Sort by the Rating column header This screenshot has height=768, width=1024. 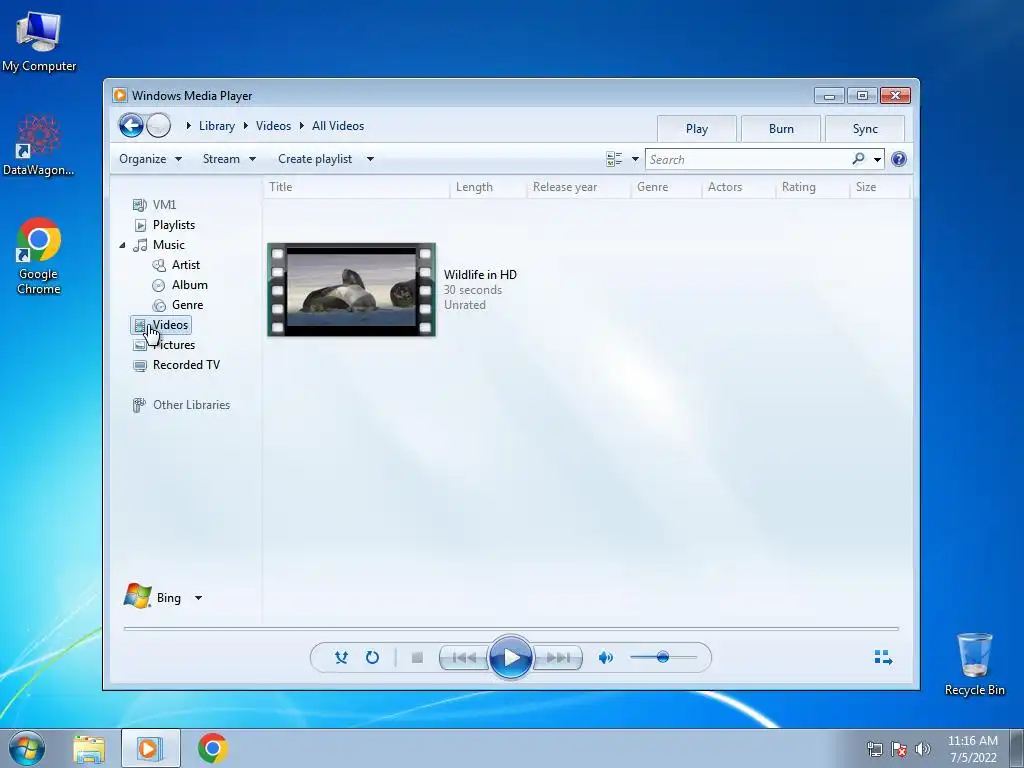click(812, 187)
